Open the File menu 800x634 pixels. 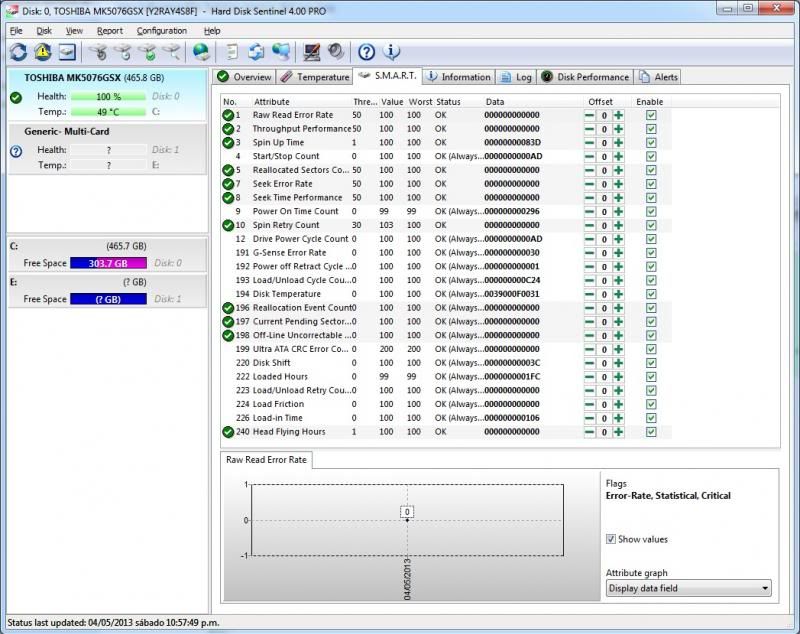coord(16,31)
